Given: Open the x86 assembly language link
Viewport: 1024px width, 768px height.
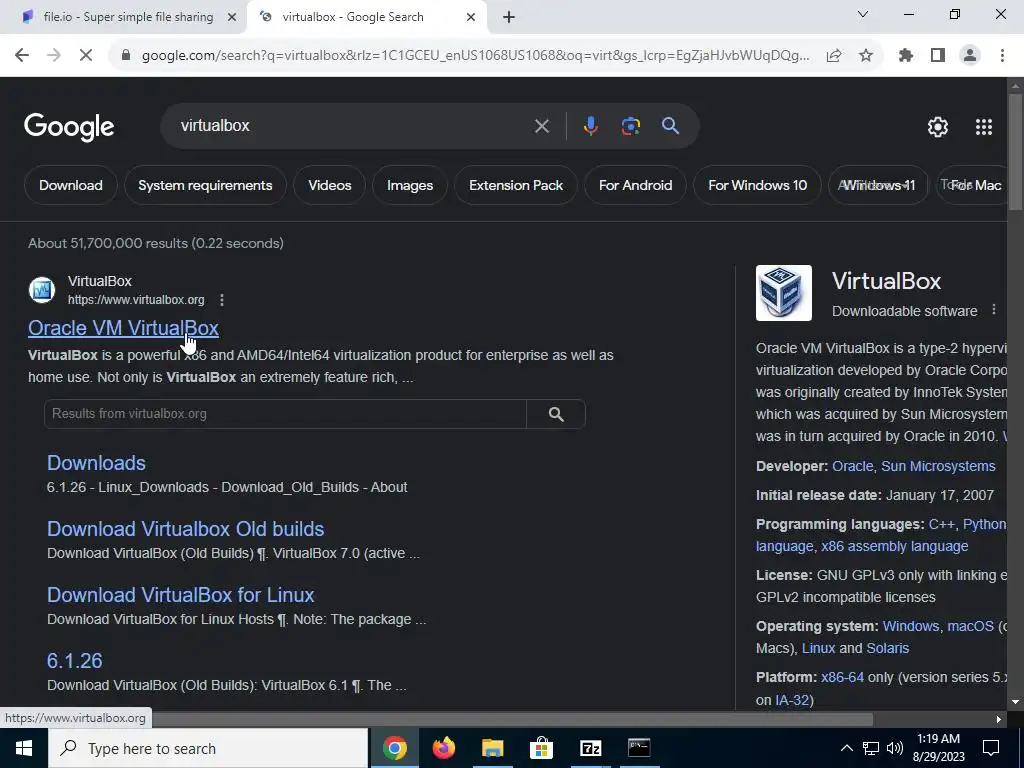Looking at the screenshot, I should (x=894, y=546).
